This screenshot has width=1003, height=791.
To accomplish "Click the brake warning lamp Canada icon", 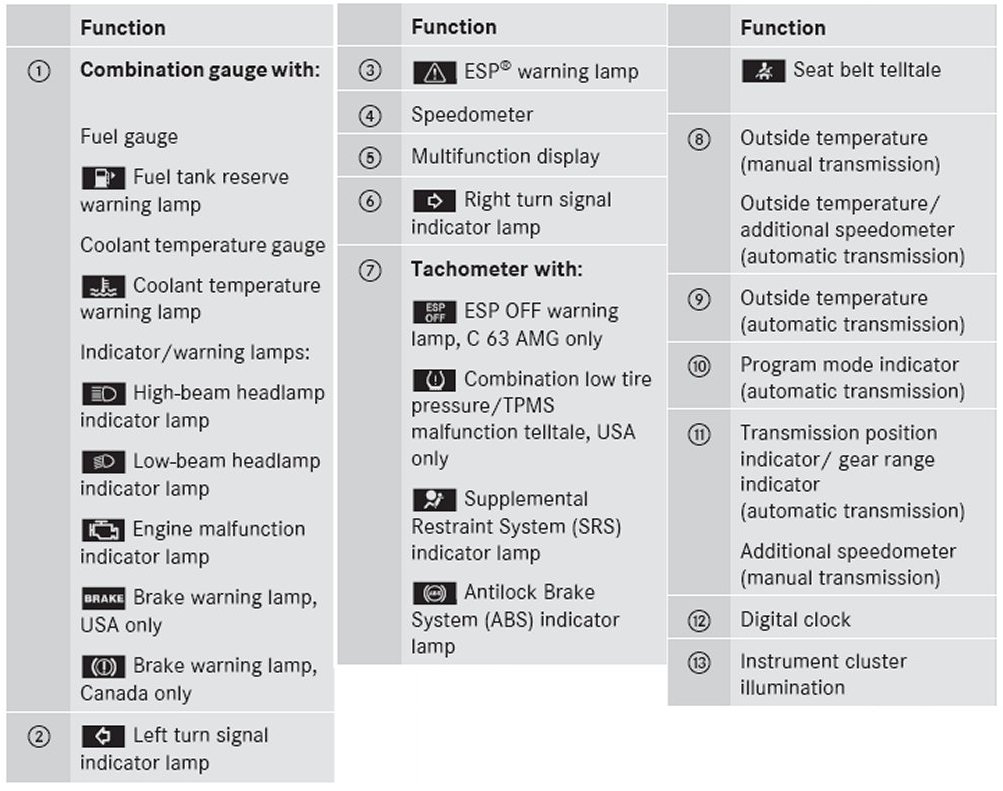I will (x=103, y=666).
